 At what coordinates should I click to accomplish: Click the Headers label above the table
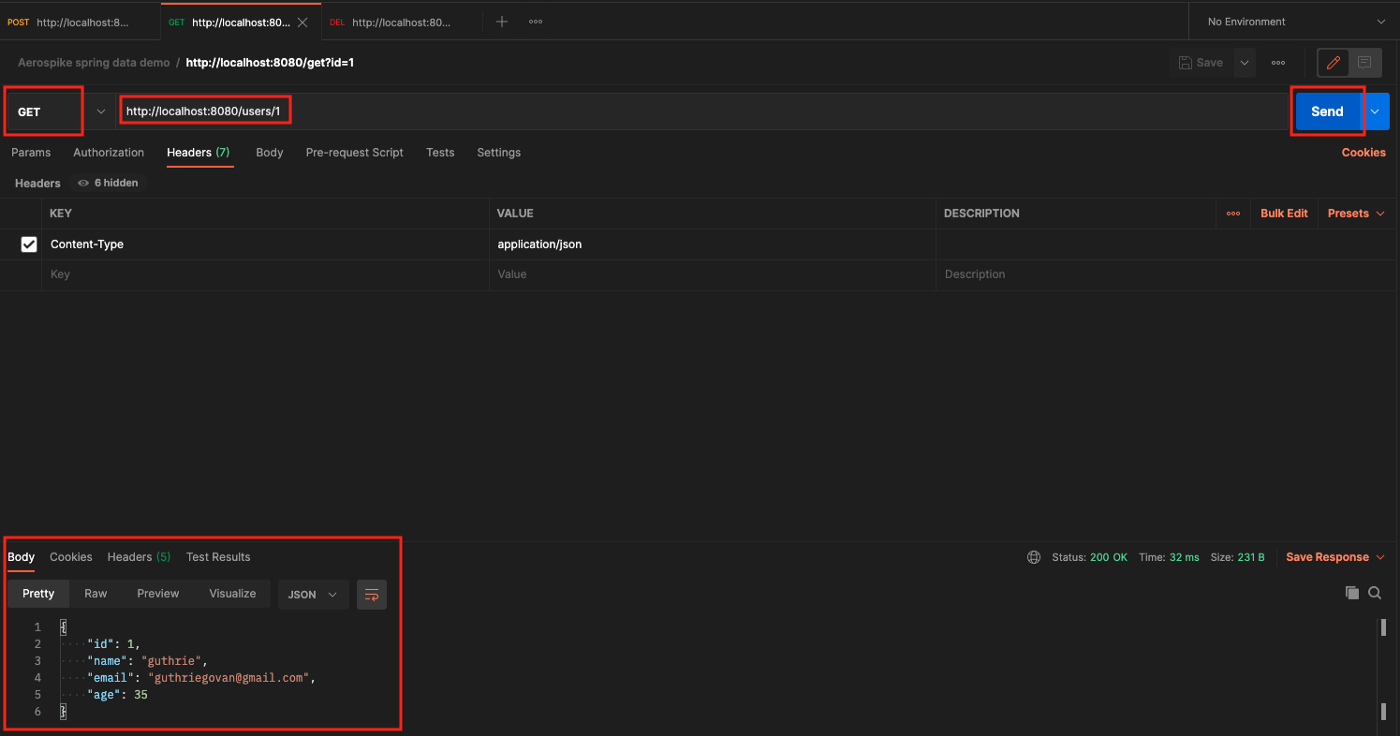(38, 183)
